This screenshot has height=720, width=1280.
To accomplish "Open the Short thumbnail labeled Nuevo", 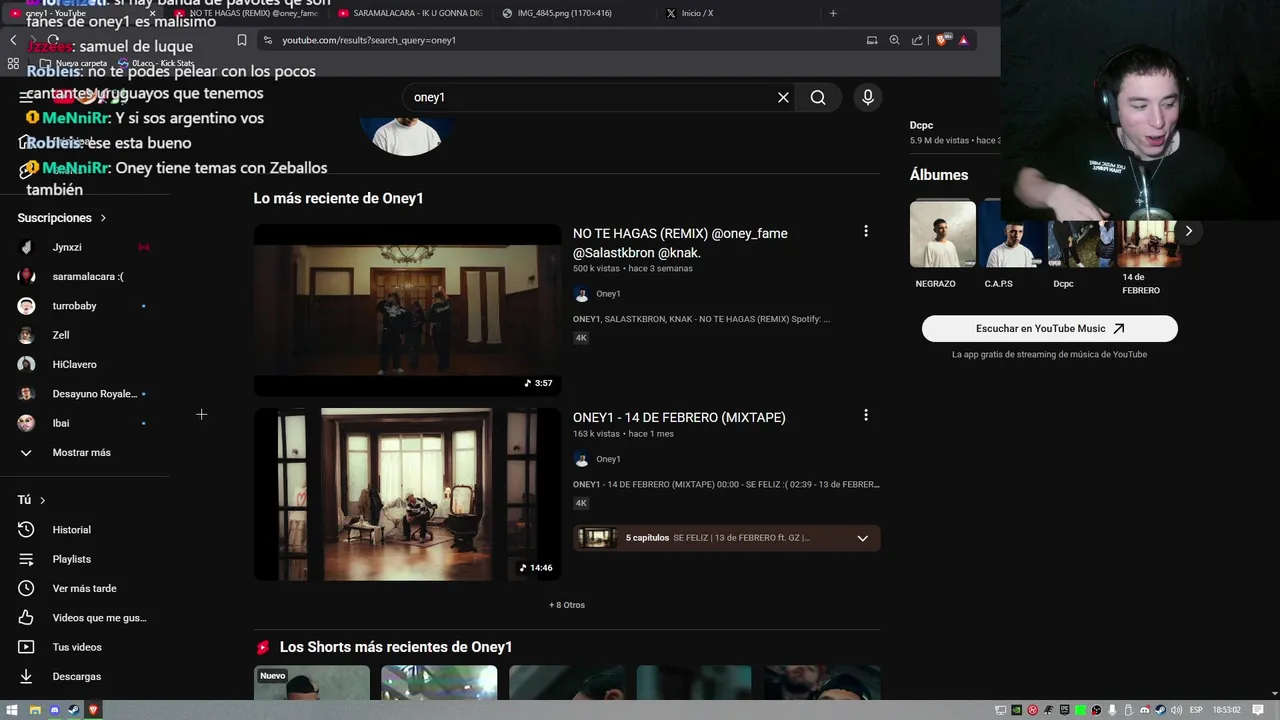I will pyautogui.click(x=311, y=683).
